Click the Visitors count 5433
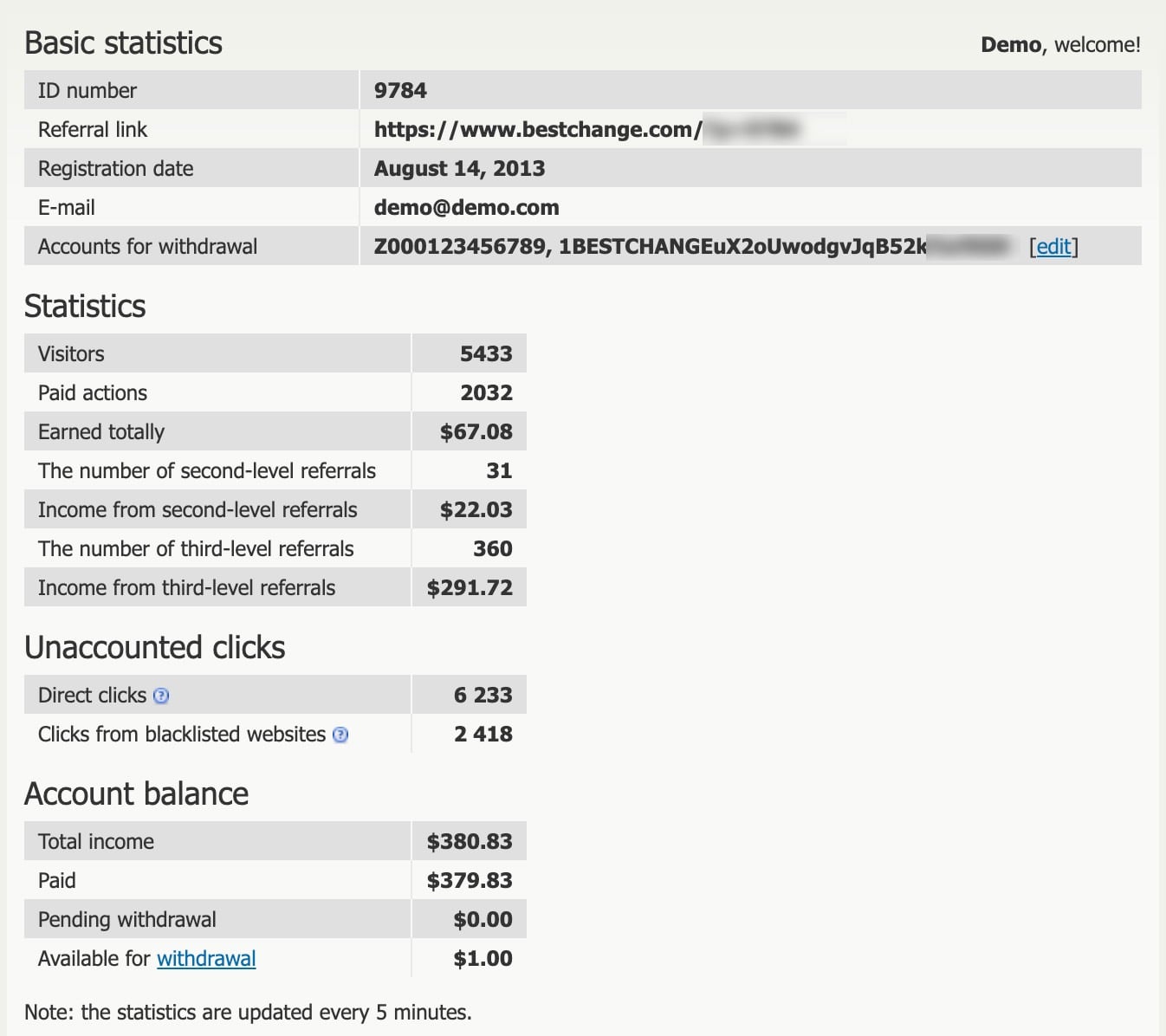Image resolution: width=1166 pixels, height=1036 pixels. [486, 354]
